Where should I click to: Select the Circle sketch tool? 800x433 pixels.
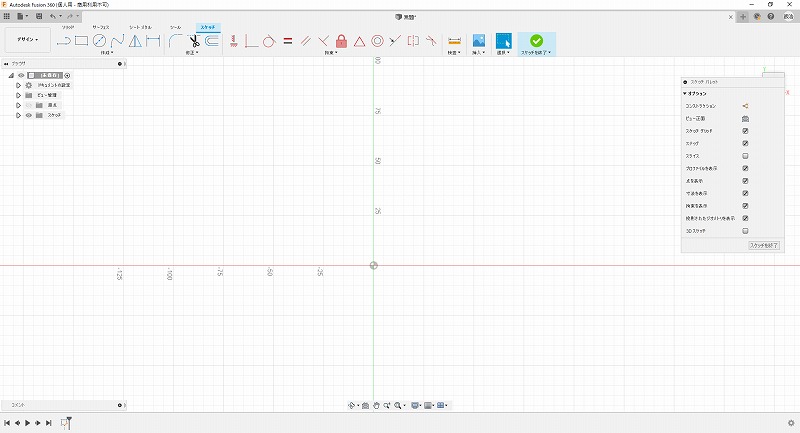99,41
